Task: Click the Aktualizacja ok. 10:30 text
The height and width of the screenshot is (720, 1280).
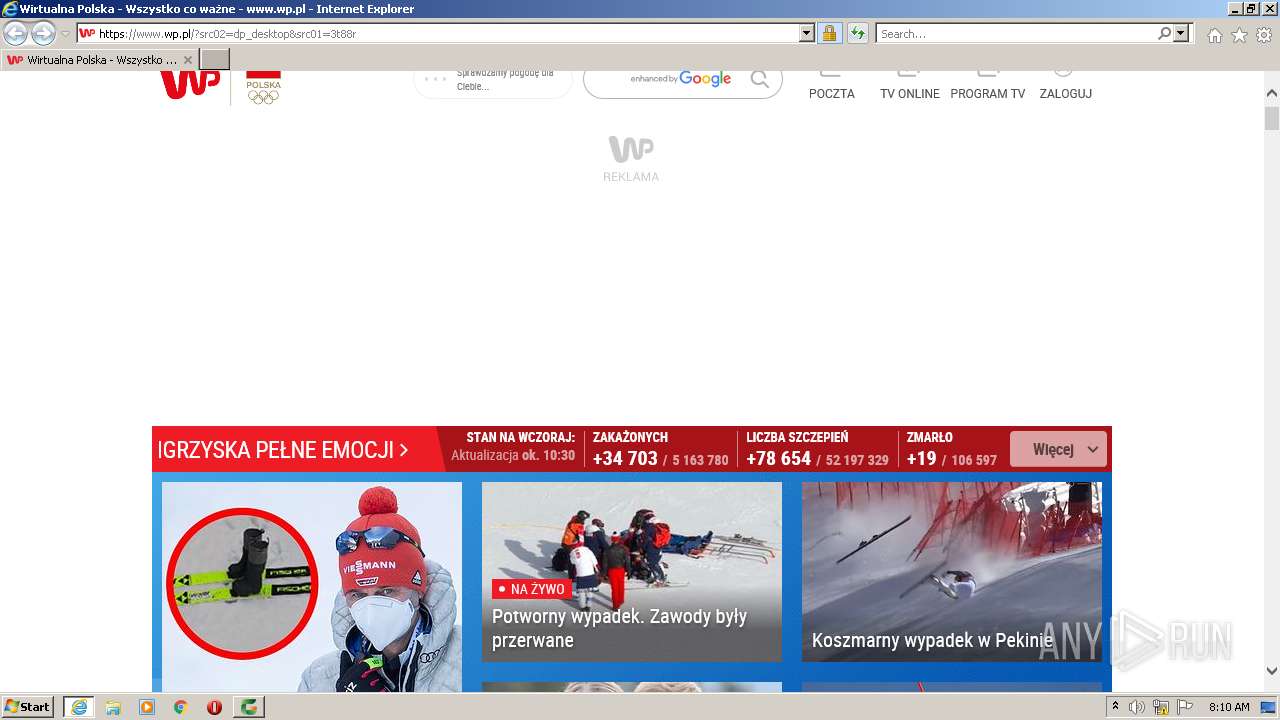Action: pos(513,456)
